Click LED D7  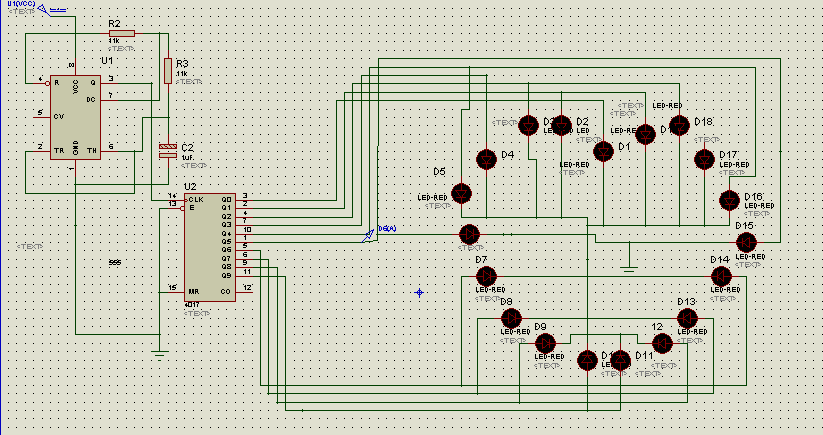486,276
